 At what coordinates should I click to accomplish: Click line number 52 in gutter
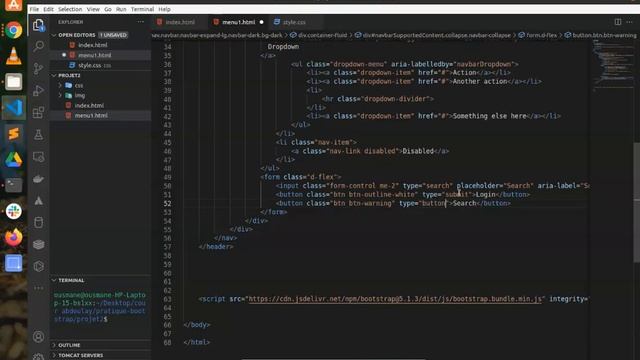[x=167, y=203]
